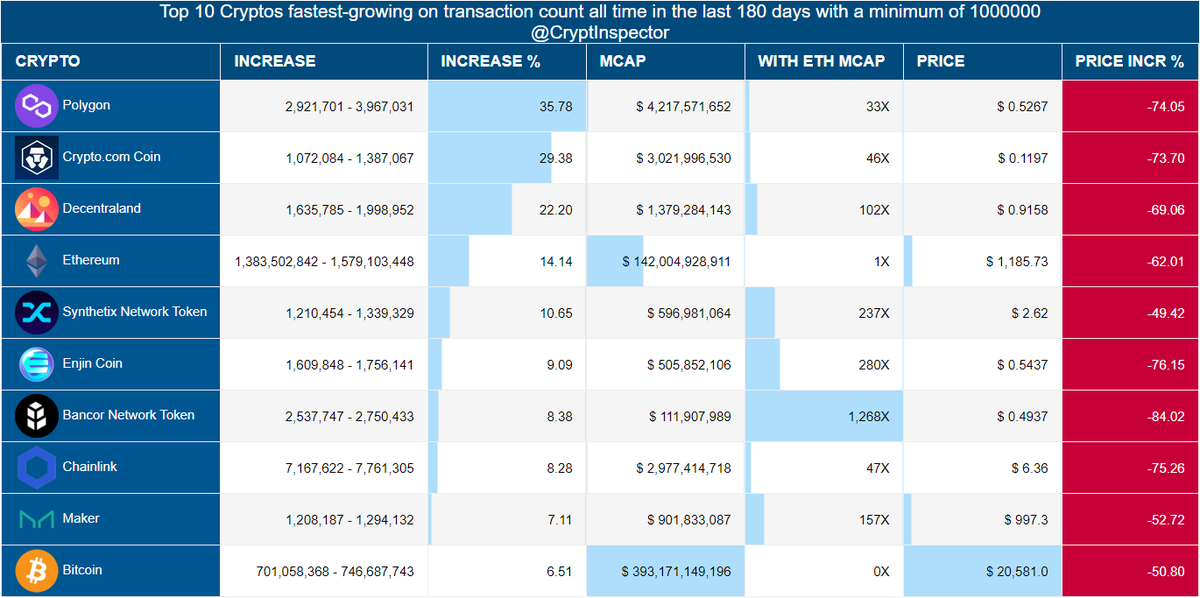Sort by WITH ETH MCAP header

(824, 62)
